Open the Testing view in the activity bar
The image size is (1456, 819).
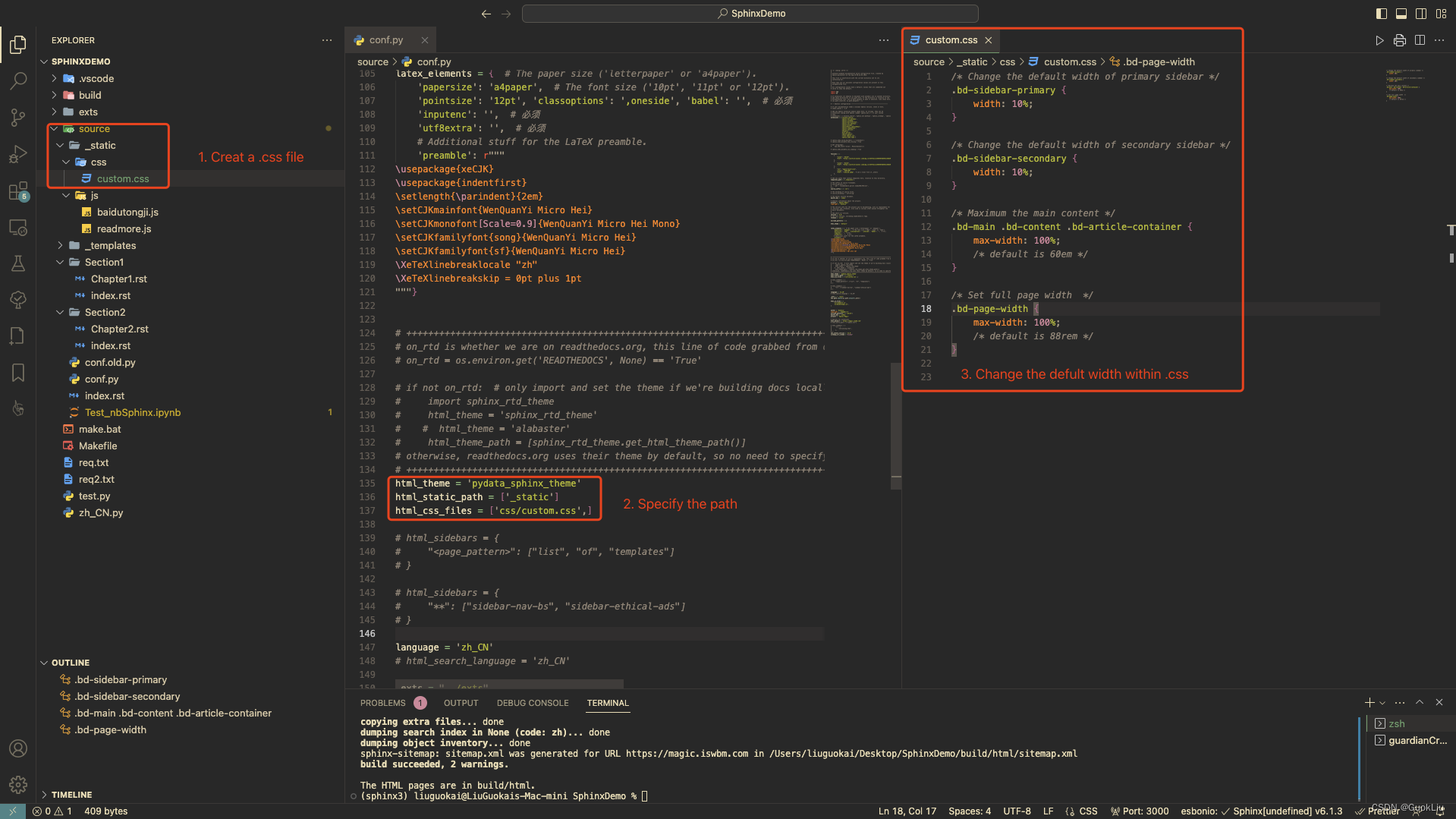17,263
